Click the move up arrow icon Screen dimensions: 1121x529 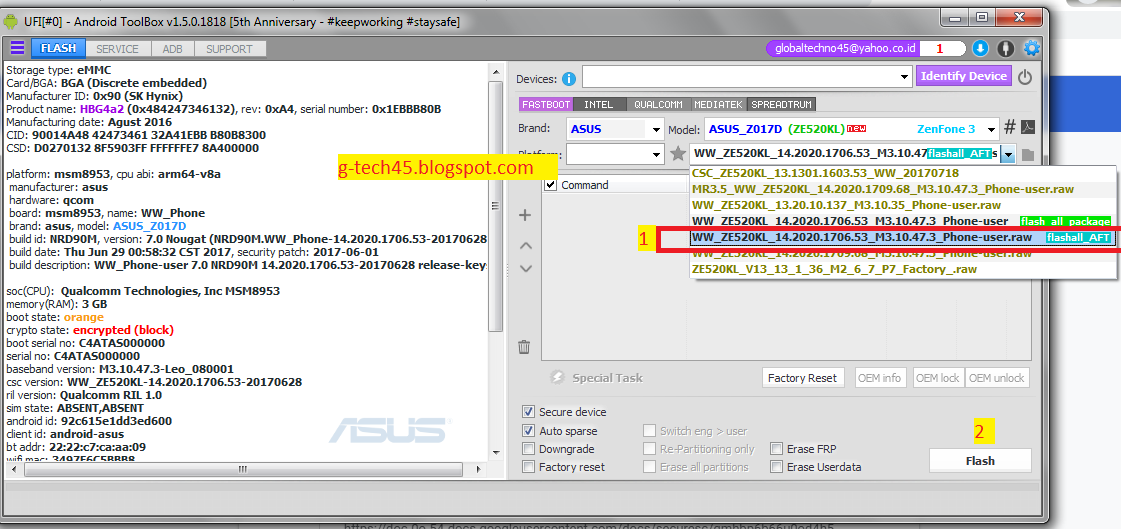click(x=525, y=245)
